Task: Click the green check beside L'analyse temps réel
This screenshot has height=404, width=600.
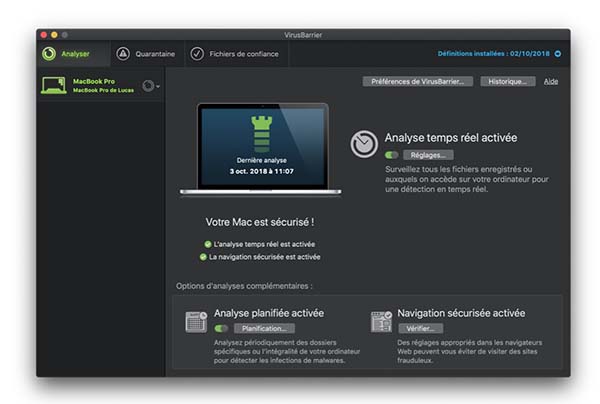Action: 208,244
